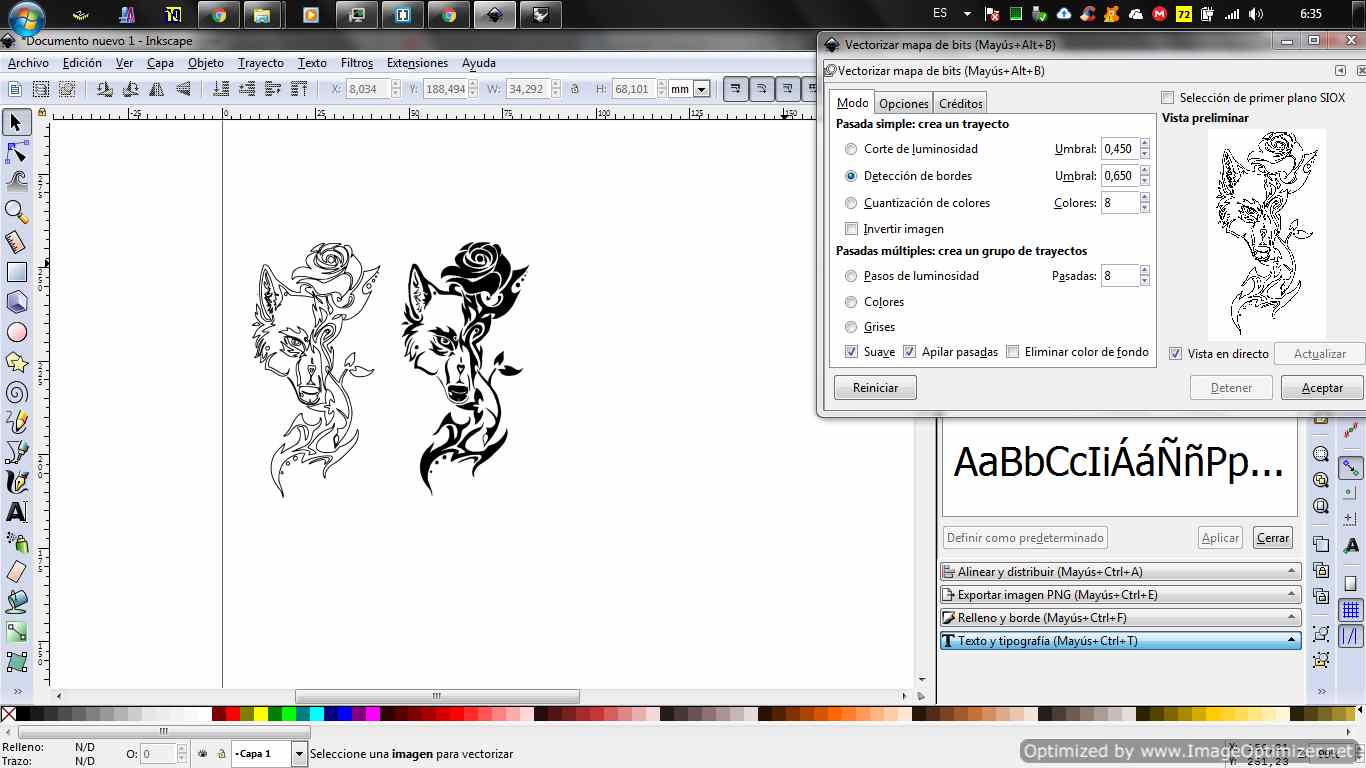Select the Node edit tool
1366x768 pixels.
(x=16, y=152)
